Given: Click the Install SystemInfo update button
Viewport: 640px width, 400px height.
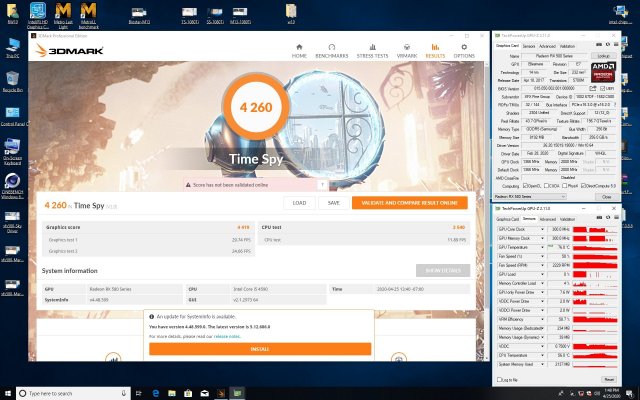Looking at the screenshot, I should pyautogui.click(x=260, y=348).
